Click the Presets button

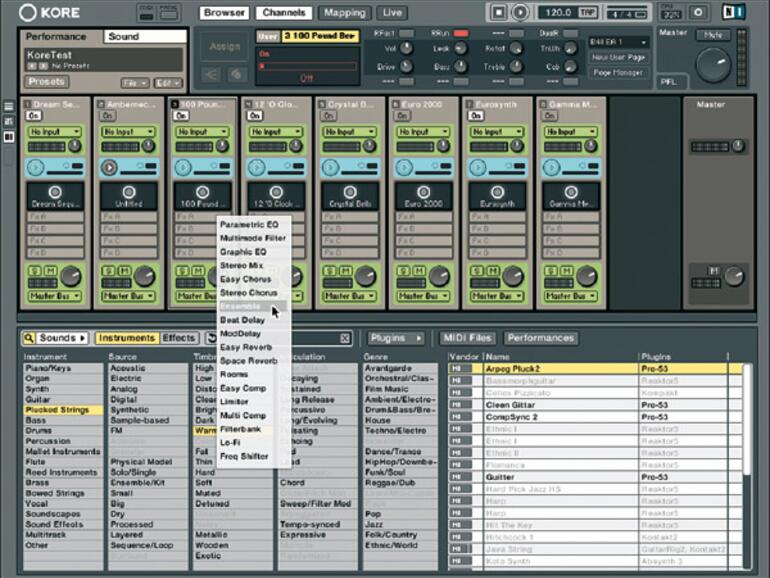click(46, 82)
